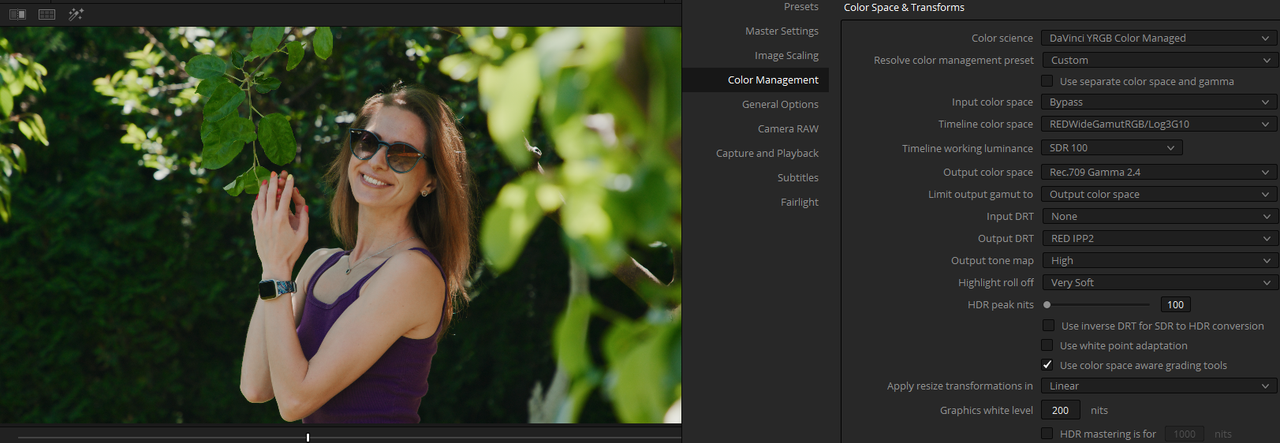The height and width of the screenshot is (443, 1280).
Task: Open Timeline working luminance dropdown
Action: tap(1112, 148)
